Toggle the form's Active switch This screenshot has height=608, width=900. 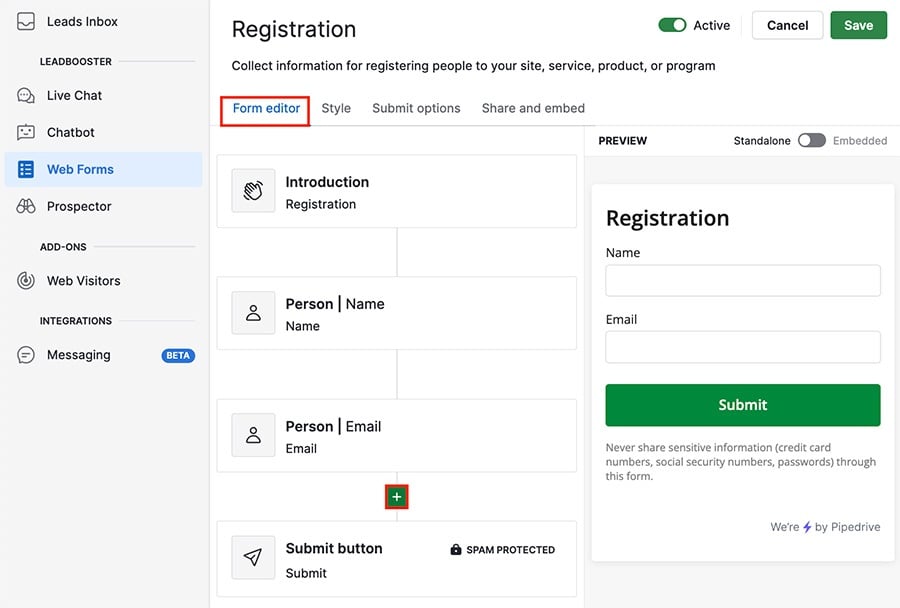coord(672,24)
